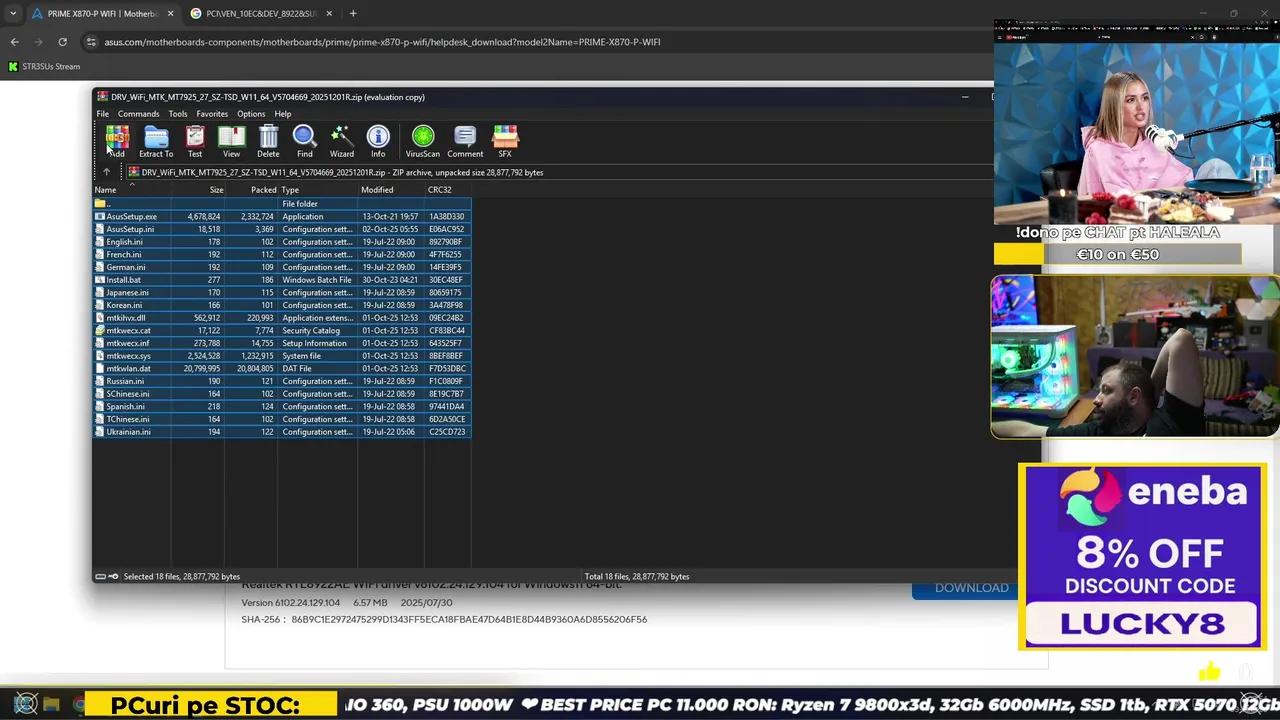1280x720 pixels.
Task: Open the Help menu
Action: tap(283, 114)
